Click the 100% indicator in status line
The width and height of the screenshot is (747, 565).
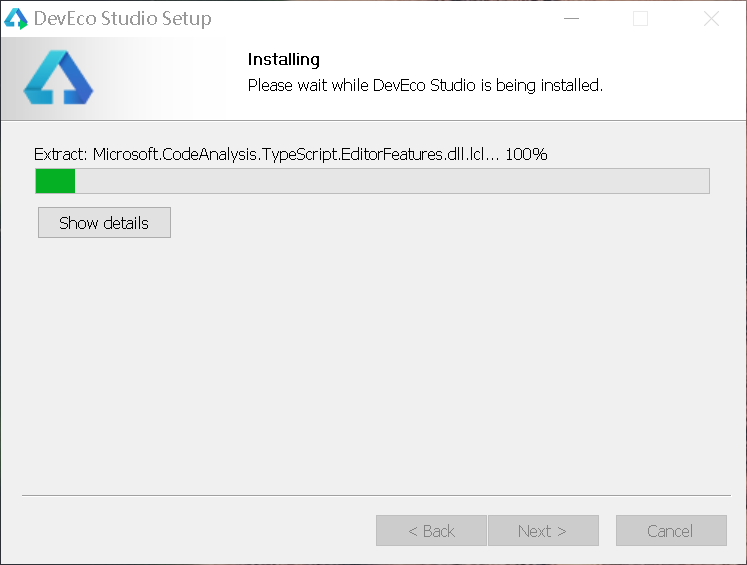(x=526, y=154)
